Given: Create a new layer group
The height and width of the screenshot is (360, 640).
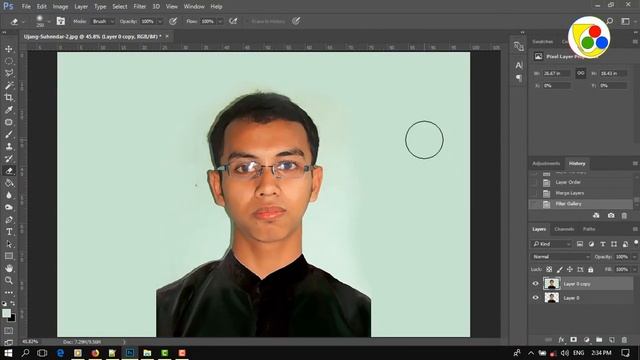Looking at the screenshot, I should (x=599, y=340).
